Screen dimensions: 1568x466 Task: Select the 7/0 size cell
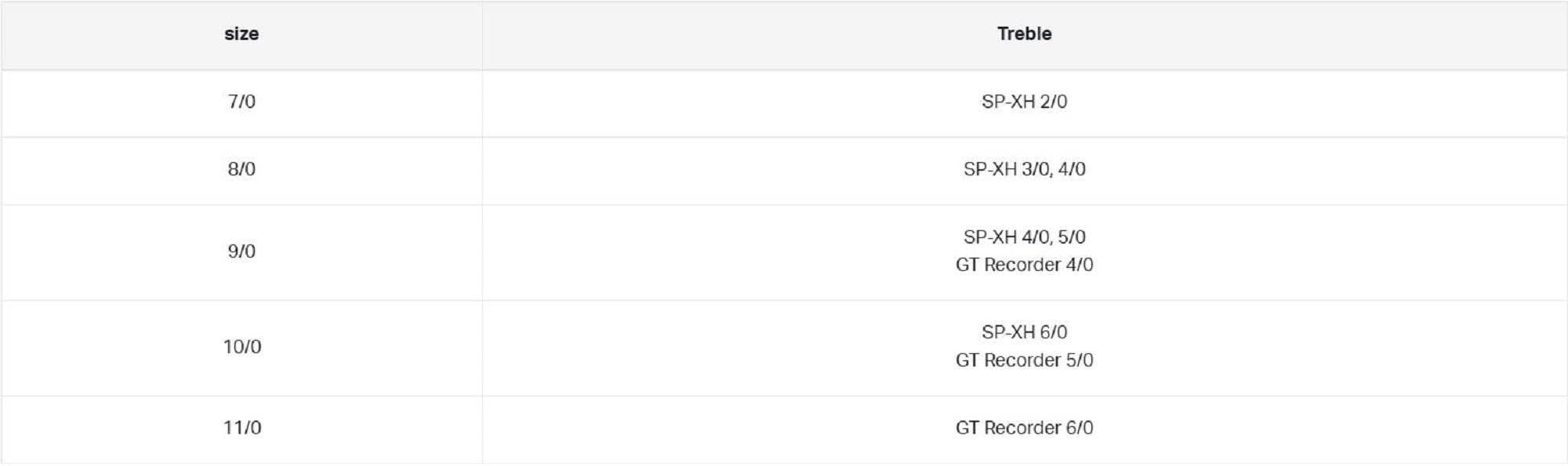[241, 102]
